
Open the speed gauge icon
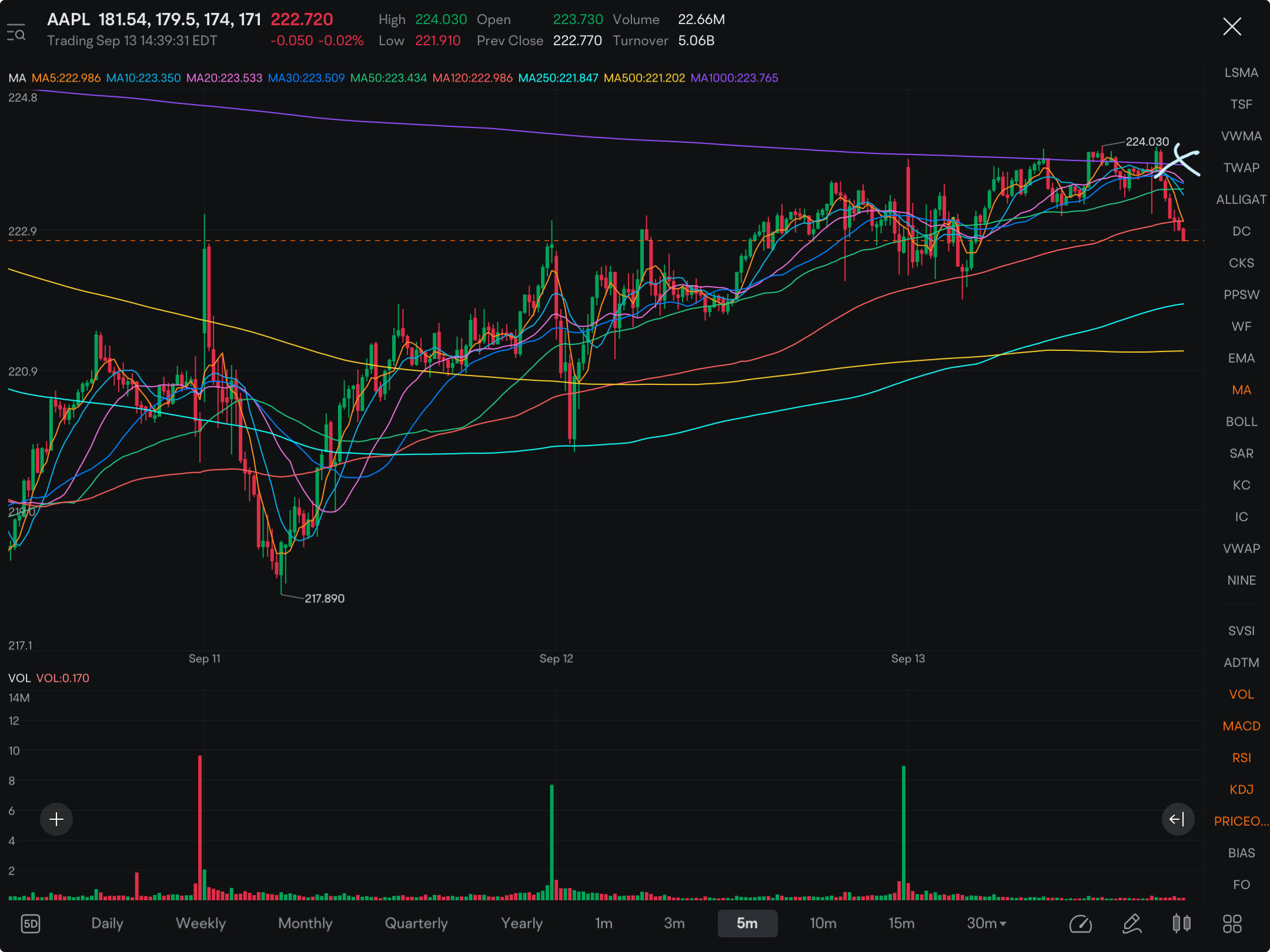[x=1080, y=924]
